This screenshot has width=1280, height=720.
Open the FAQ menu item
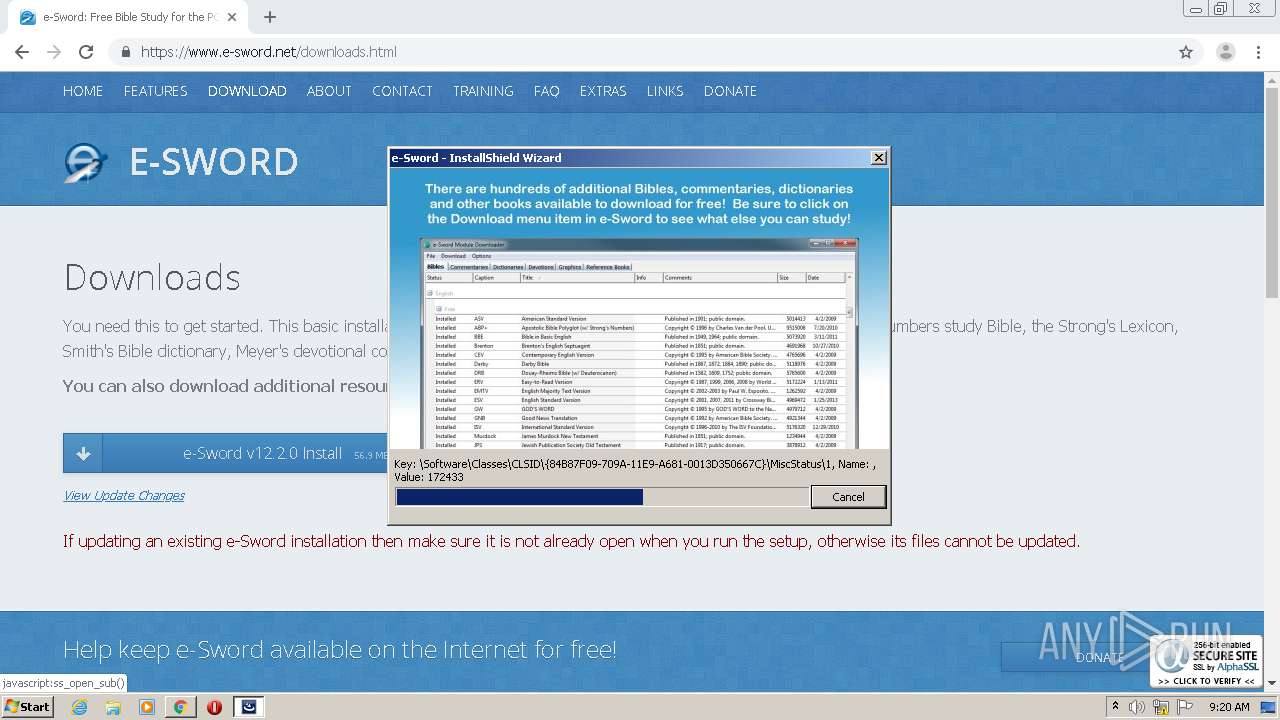pos(547,91)
